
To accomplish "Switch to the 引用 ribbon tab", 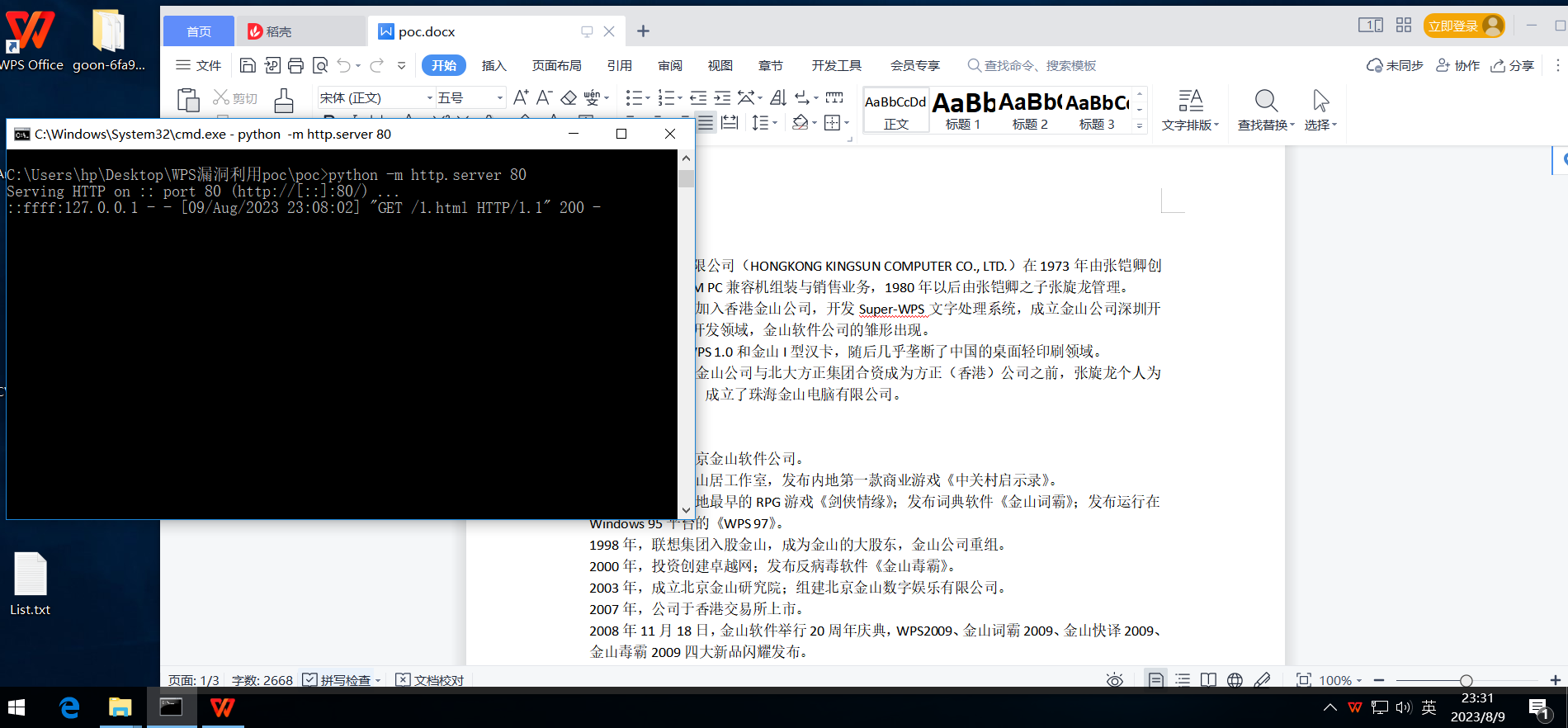I will [620, 65].
